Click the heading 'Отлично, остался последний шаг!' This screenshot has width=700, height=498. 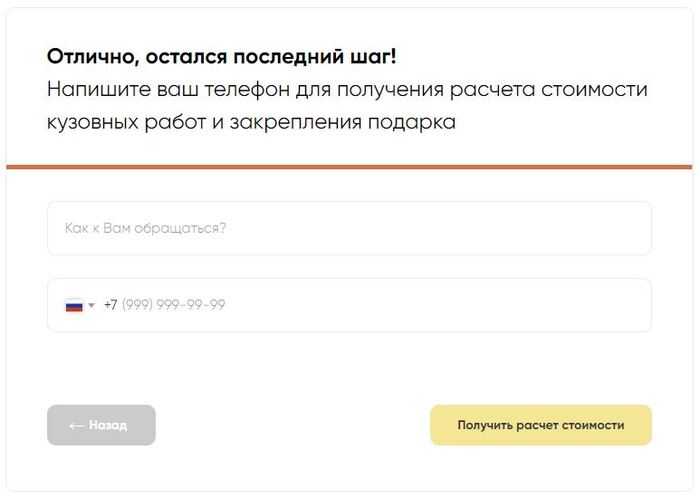[x=221, y=55]
